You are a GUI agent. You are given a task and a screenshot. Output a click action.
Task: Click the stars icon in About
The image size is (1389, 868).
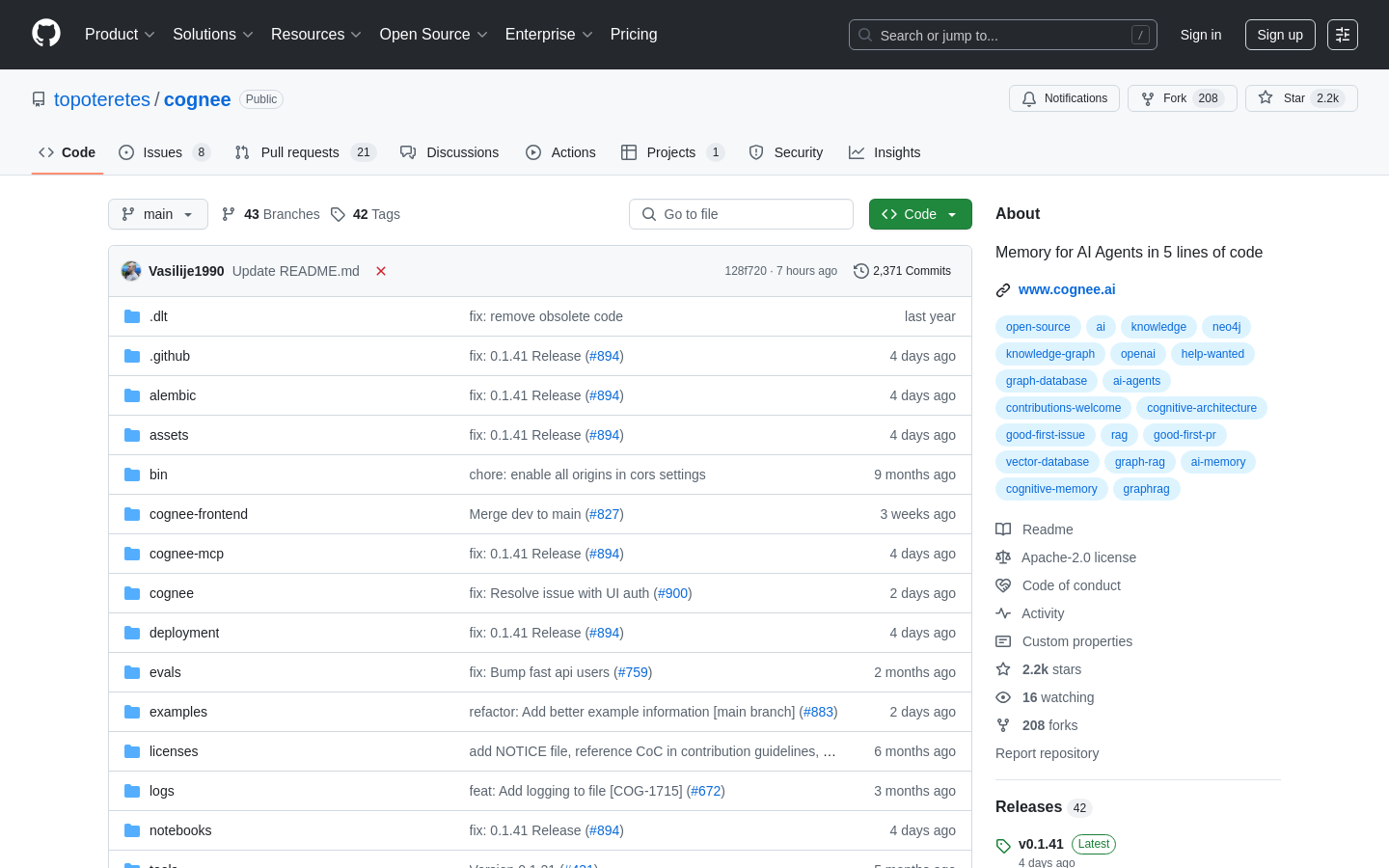pyautogui.click(x=1003, y=669)
